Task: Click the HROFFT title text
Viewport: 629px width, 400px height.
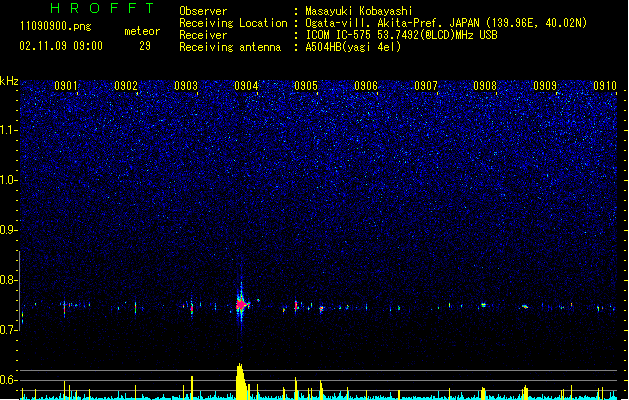Action: coord(103,8)
